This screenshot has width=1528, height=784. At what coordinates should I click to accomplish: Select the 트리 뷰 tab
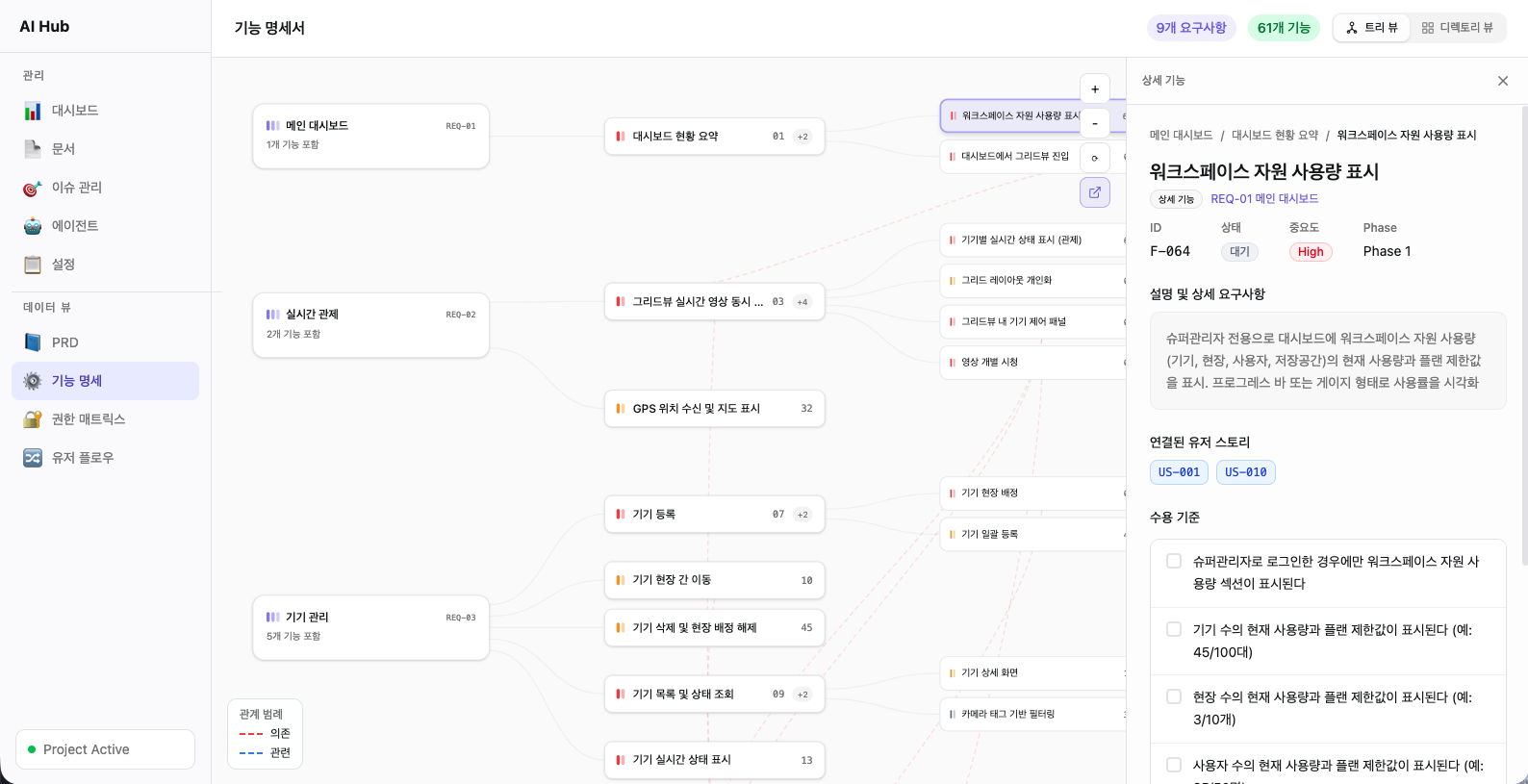pos(1372,28)
